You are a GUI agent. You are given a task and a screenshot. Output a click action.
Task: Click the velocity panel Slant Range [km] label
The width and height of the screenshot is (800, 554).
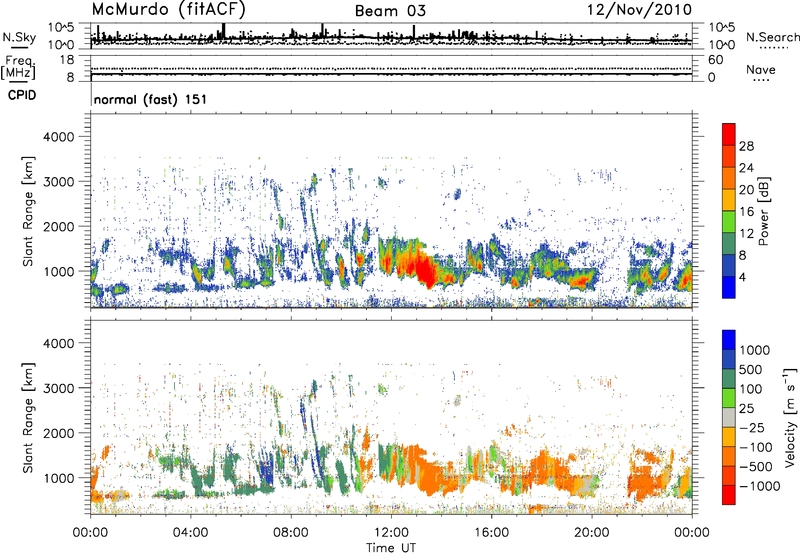28,417
